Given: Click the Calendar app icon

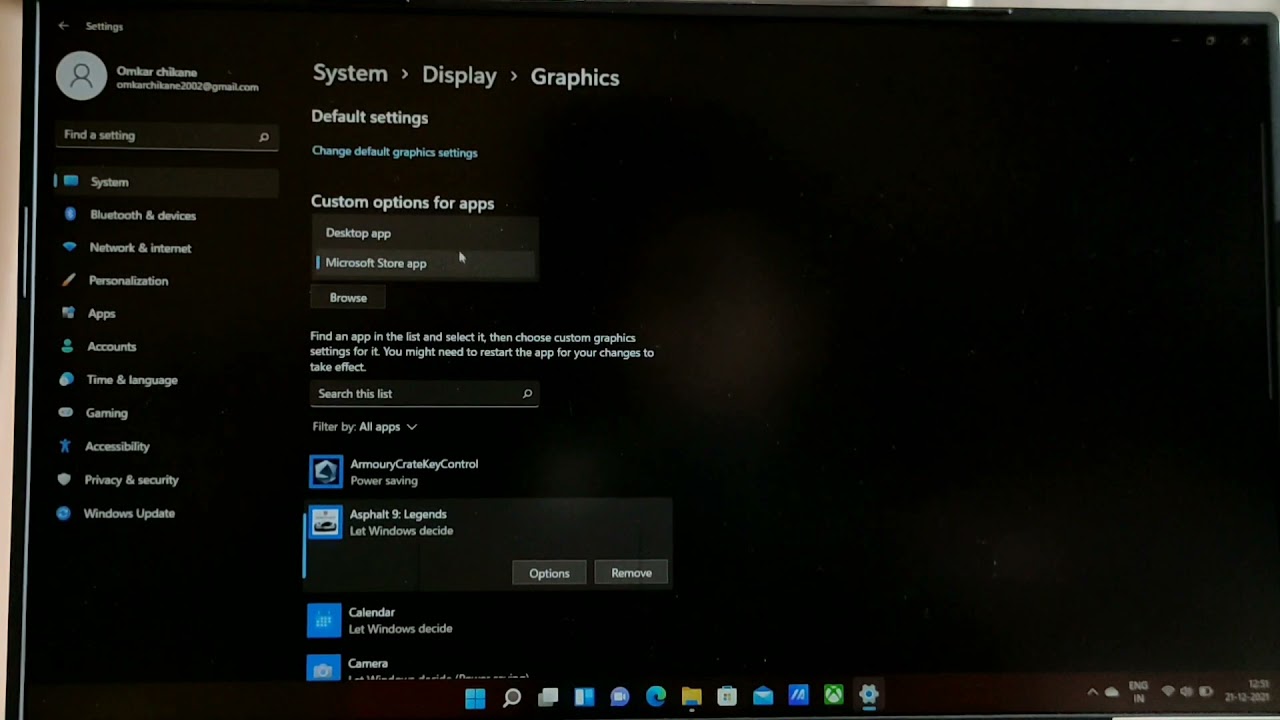Looking at the screenshot, I should point(324,621).
